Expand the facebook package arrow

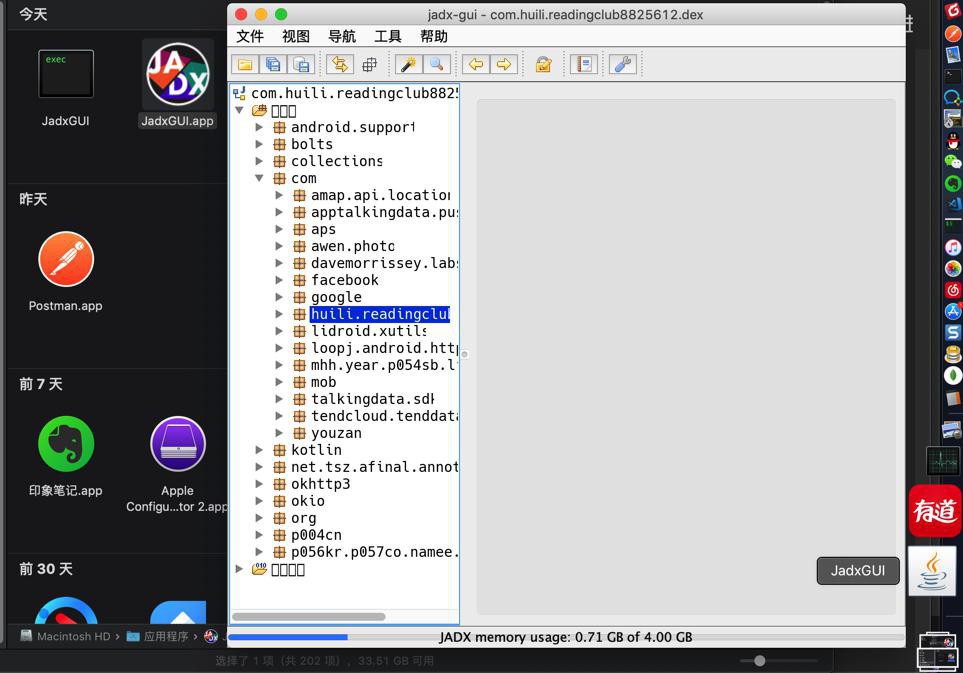coord(279,280)
